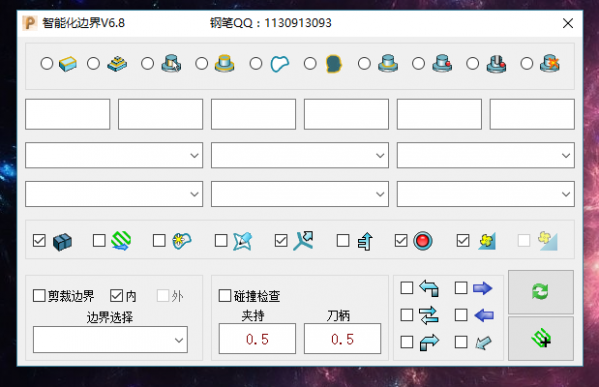Activate radio button beside the stepped pyramid icon
Image resolution: width=599 pixels, height=387 pixels.
pos(93,63)
